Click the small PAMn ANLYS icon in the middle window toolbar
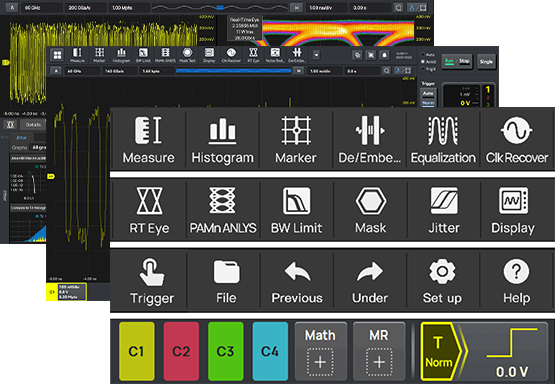 (x=165, y=55)
